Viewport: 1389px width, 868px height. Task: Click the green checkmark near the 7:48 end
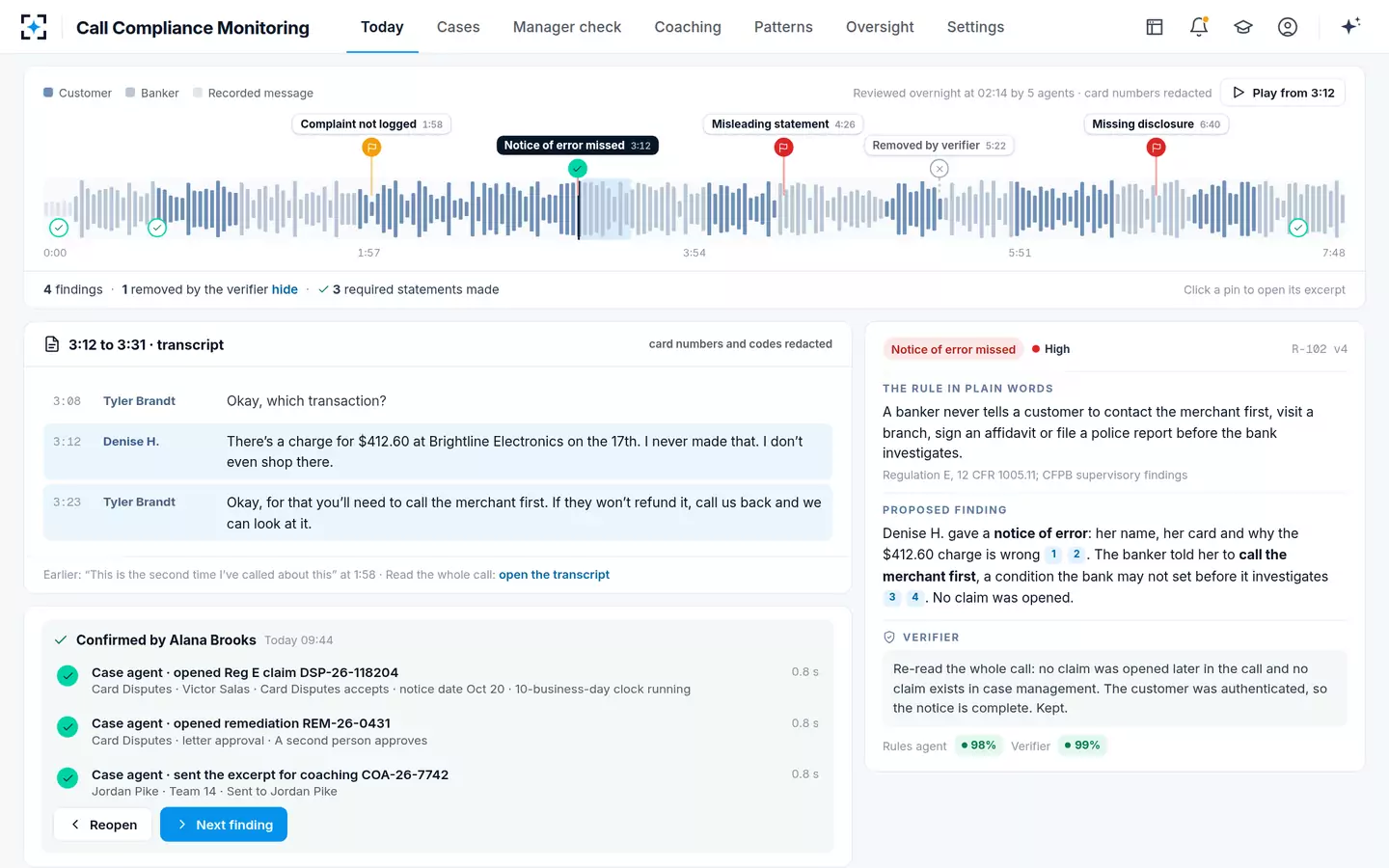tap(1298, 228)
